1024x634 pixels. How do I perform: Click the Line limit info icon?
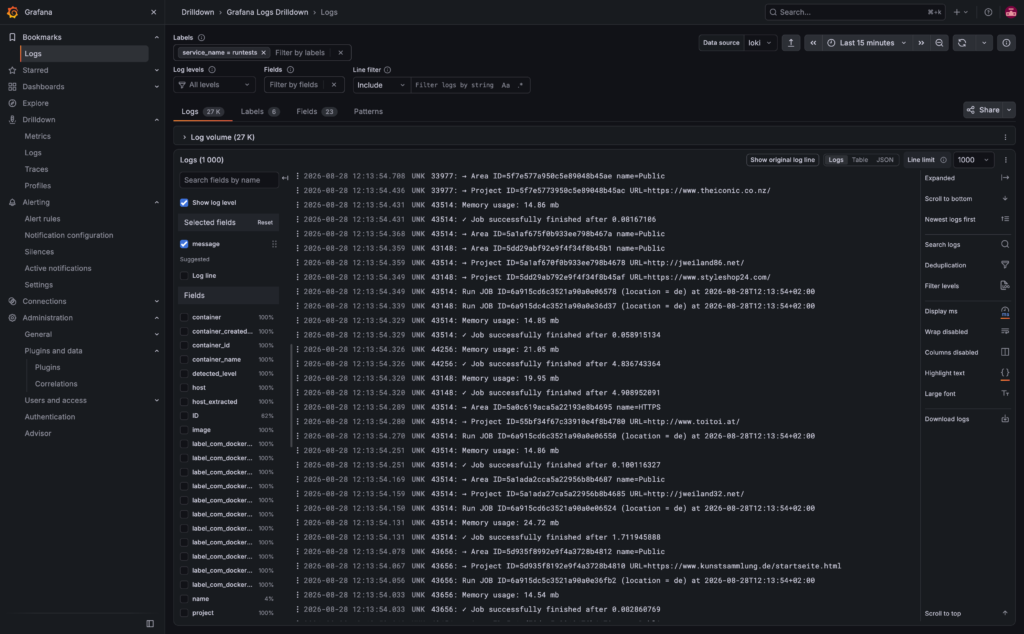click(x=943, y=160)
